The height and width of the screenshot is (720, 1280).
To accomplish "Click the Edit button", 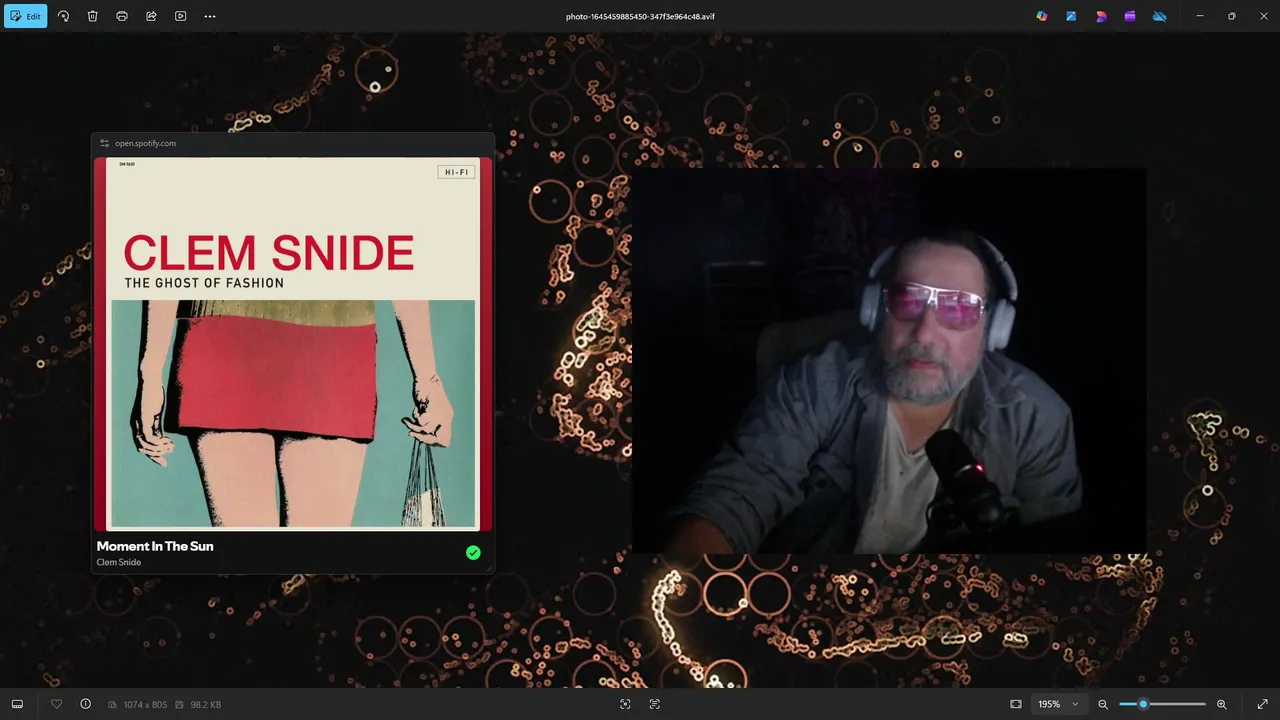I will pos(25,16).
